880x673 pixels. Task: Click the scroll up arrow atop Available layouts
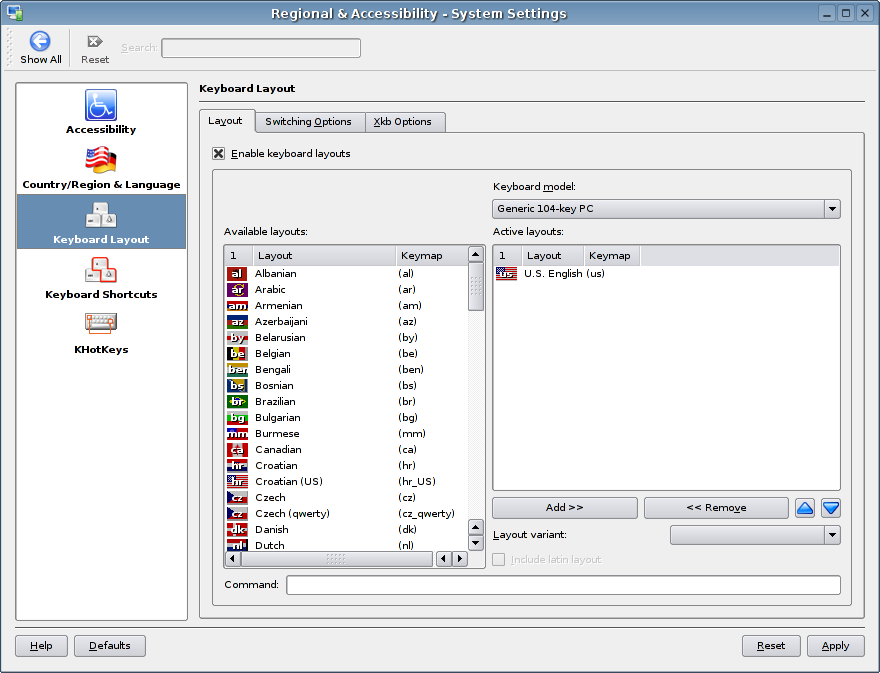click(476, 254)
